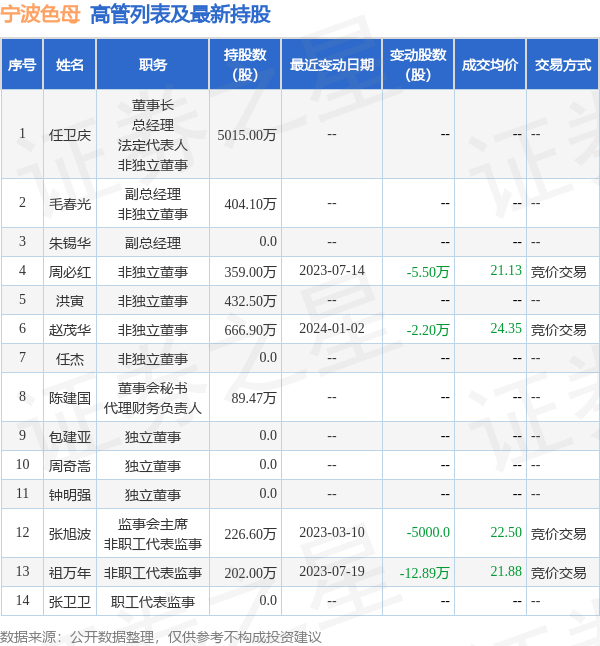The width and height of the screenshot is (600, 646).
Task: Click the 最近变动日期 column header
Action: (x=332, y=65)
